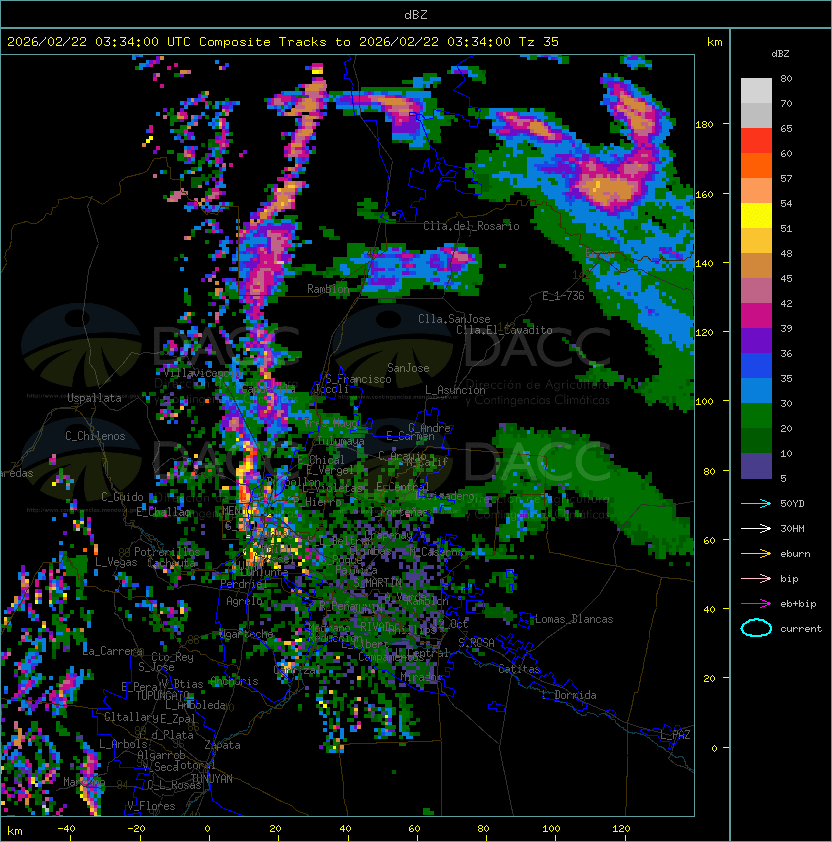The height and width of the screenshot is (842, 832).
Task: Click the 'Clla.SanJose' map label
Action: (454, 319)
